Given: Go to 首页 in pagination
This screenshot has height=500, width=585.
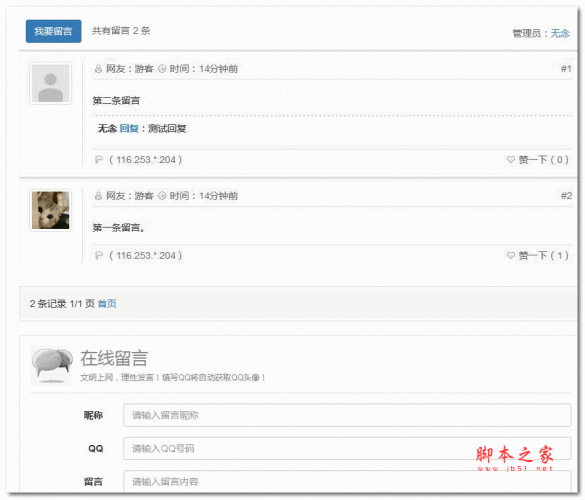Looking at the screenshot, I should click(x=107, y=304).
